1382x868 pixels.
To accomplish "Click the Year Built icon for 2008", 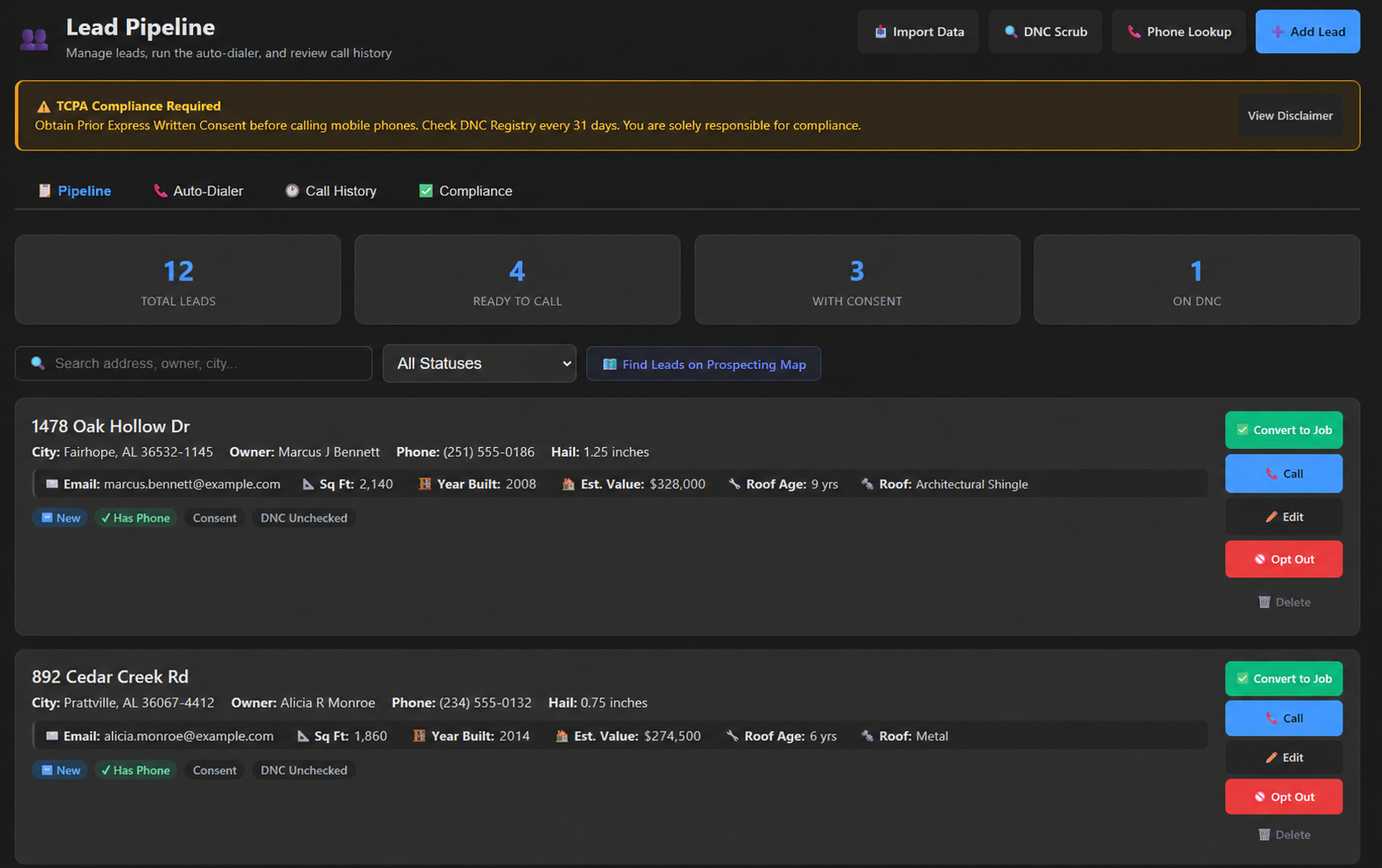I will (x=425, y=484).
